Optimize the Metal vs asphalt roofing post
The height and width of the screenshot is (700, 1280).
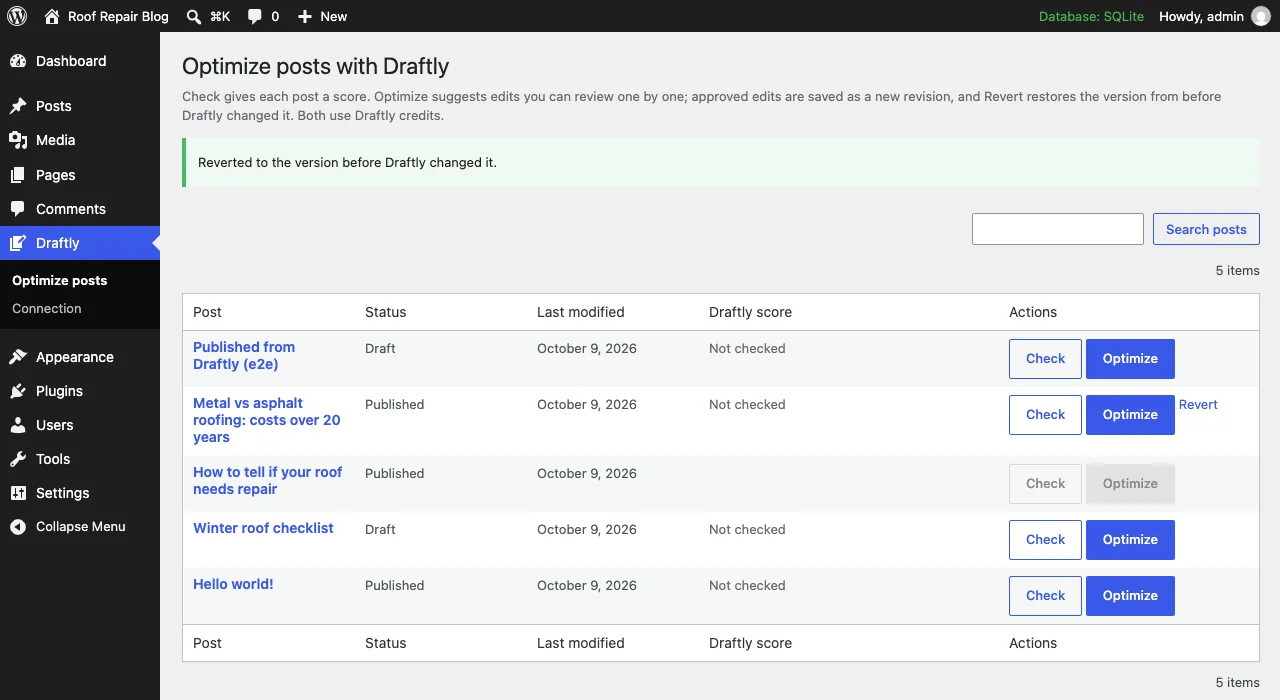[1130, 415]
